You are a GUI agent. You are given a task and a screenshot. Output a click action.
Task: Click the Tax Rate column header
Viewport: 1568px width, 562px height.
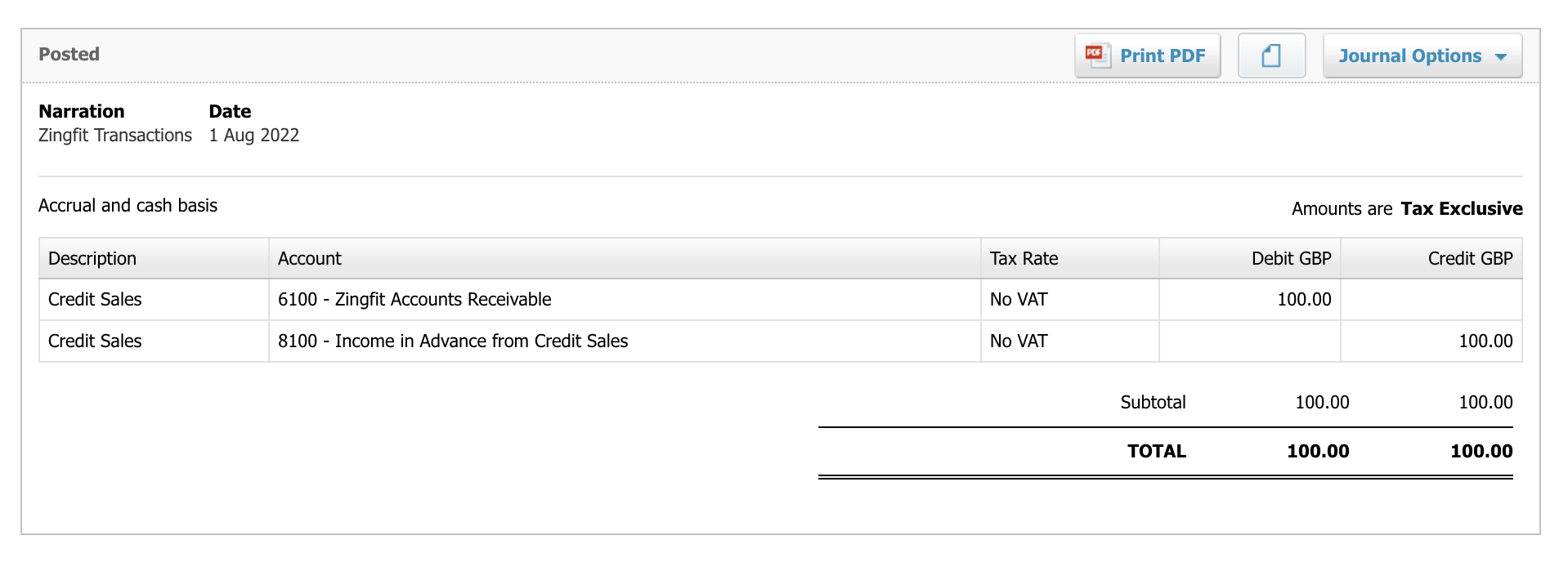[x=1024, y=258]
